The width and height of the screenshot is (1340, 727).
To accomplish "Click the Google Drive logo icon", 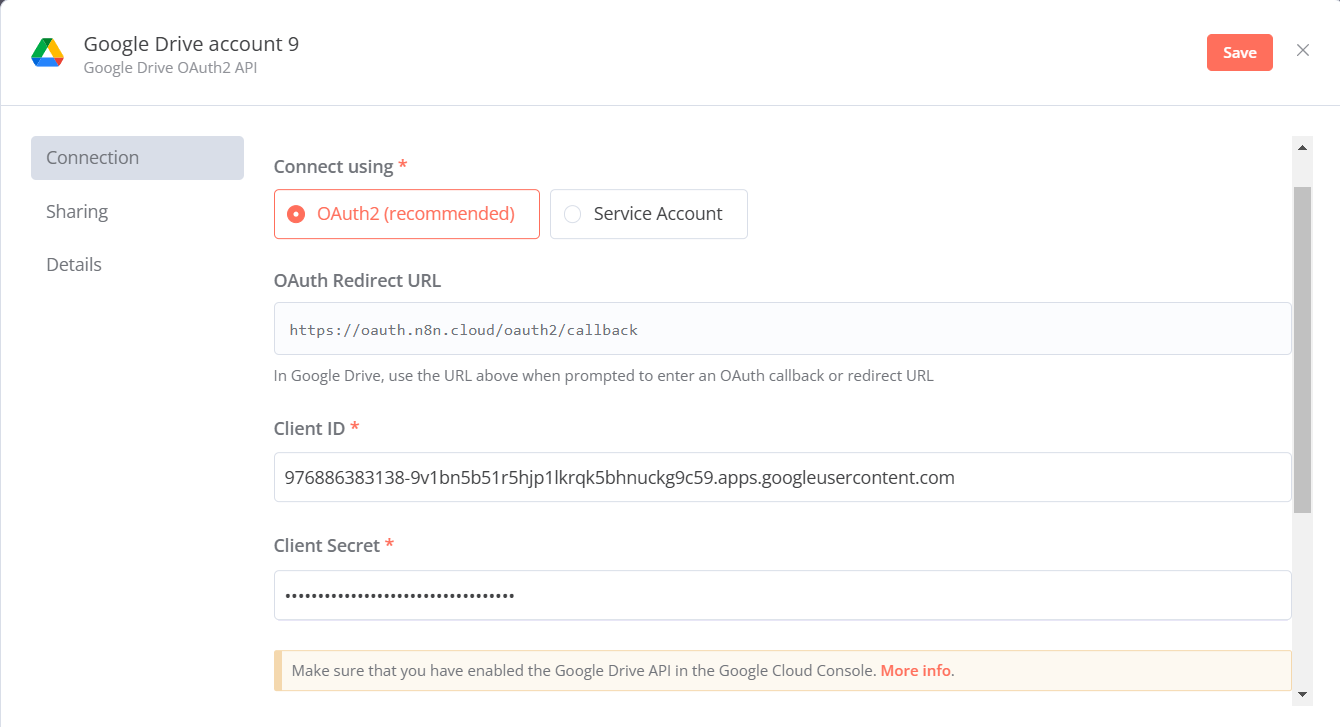I will (47, 53).
